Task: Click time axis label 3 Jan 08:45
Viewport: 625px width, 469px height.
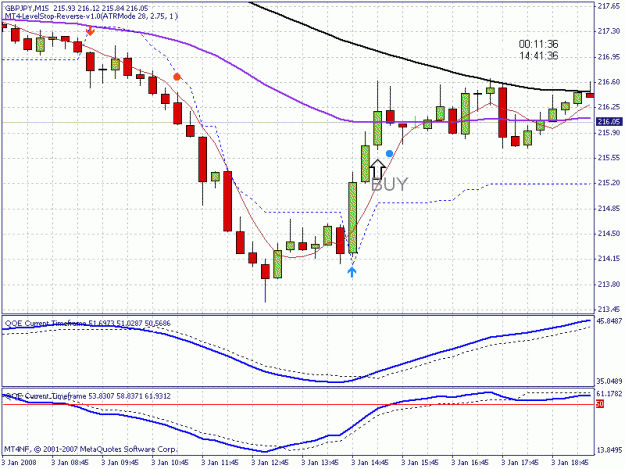Action: click(x=70, y=462)
